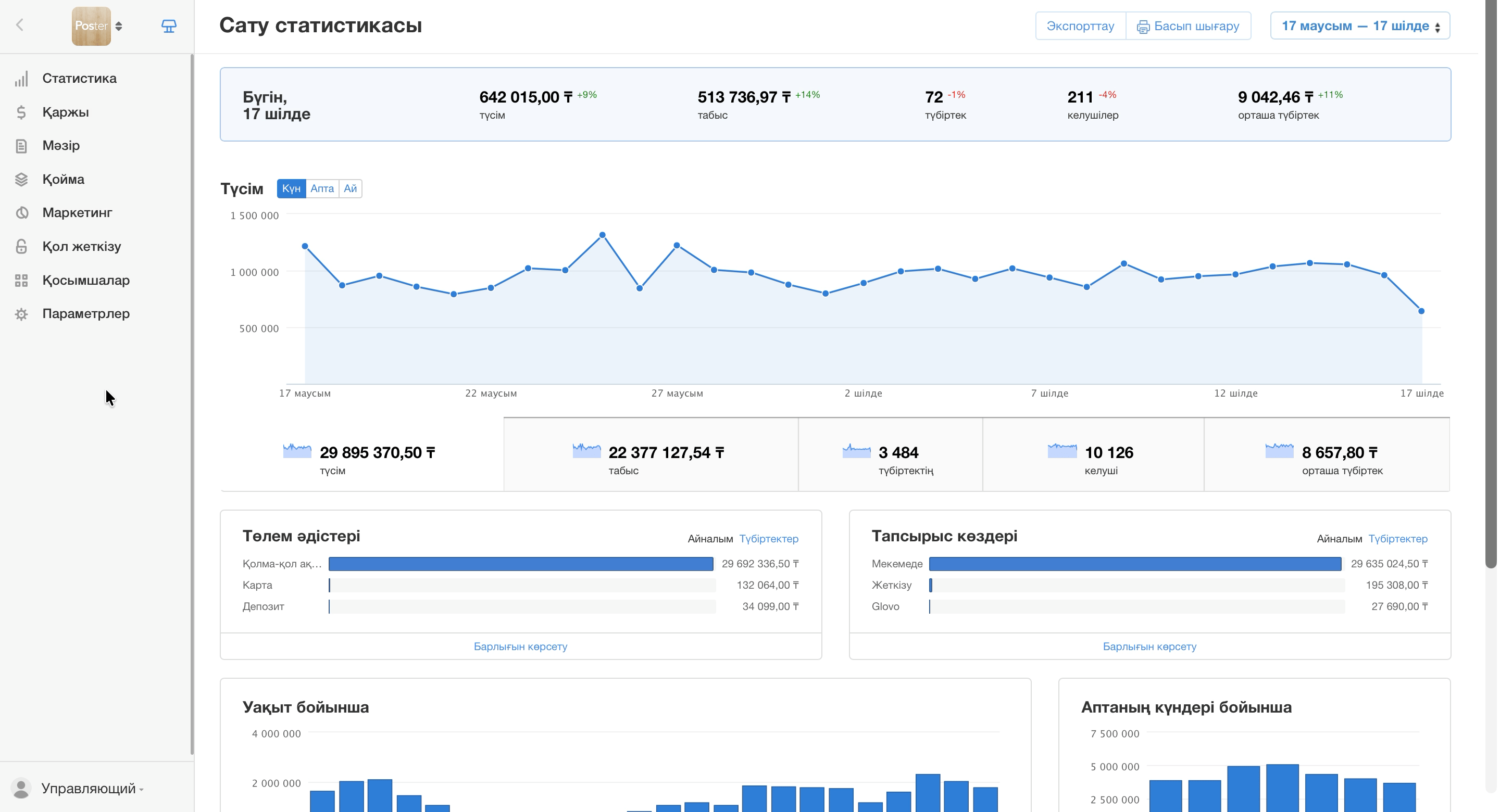Collapse sidebar with the back arrow
The width and height of the screenshot is (1500, 812).
(20, 25)
